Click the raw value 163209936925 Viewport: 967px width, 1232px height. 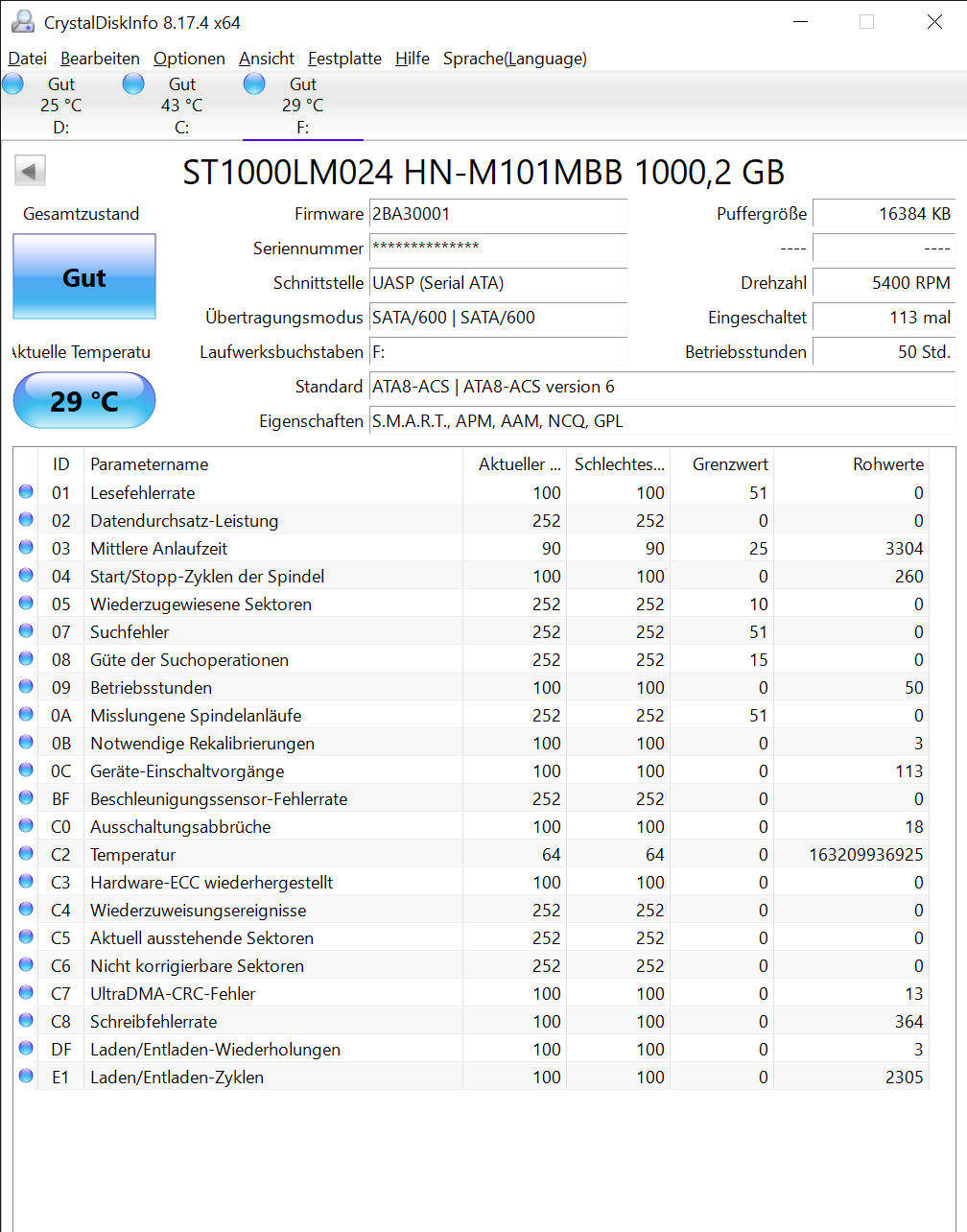(x=866, y=854)
